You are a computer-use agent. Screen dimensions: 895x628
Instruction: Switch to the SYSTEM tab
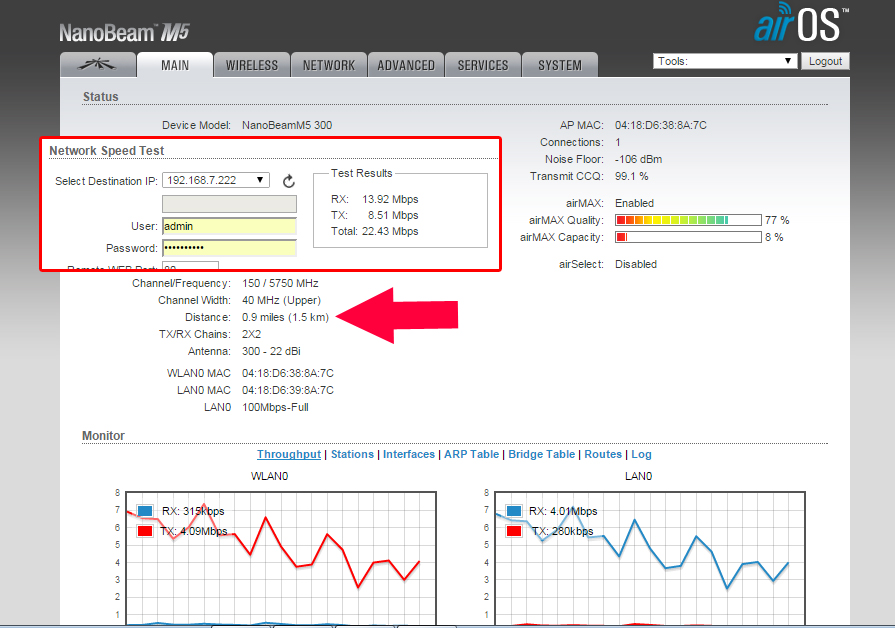(x=560, y=65)
